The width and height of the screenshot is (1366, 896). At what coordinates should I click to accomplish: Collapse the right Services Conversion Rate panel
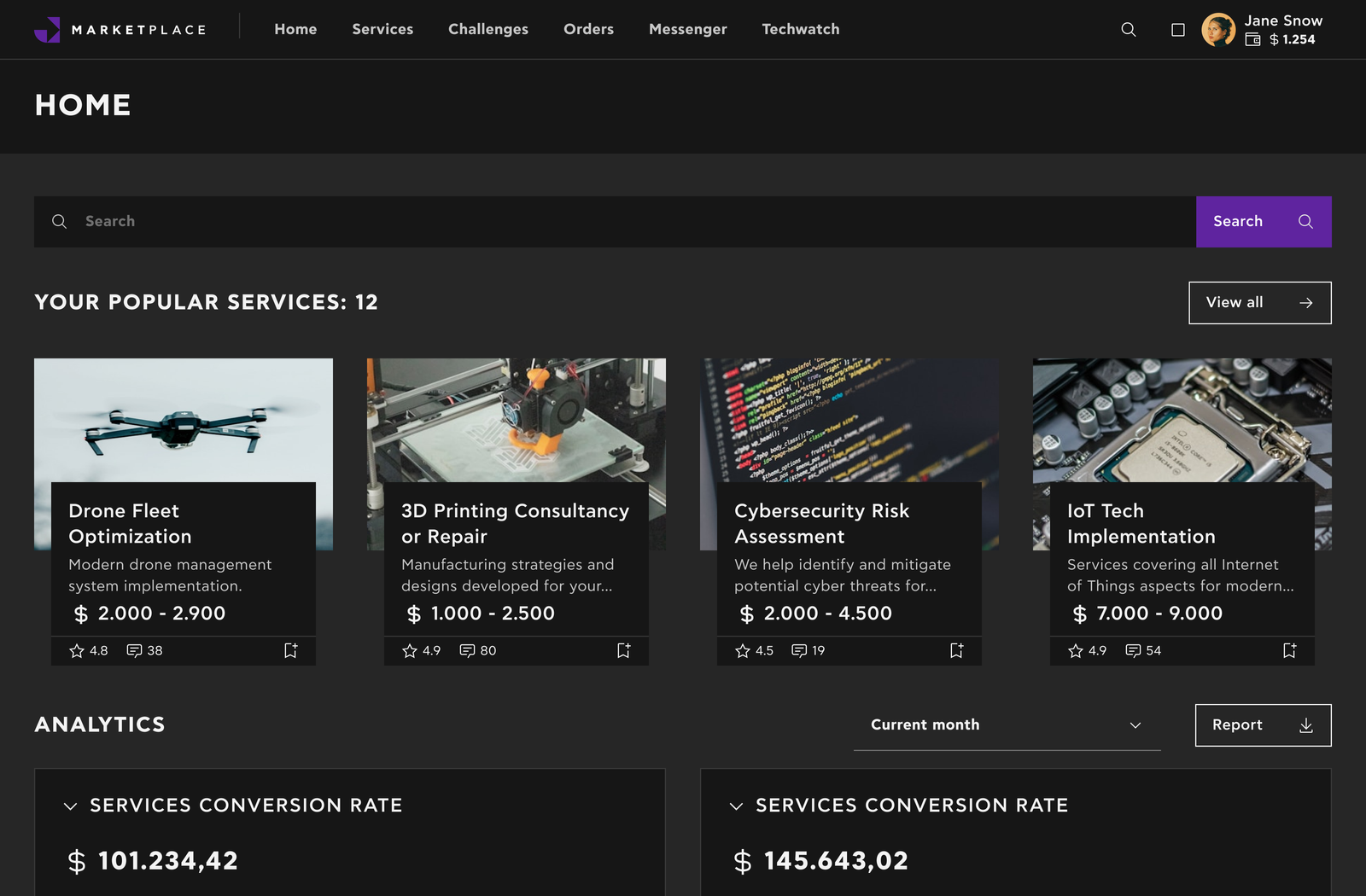pyautogui.click(x=737, y=806)
